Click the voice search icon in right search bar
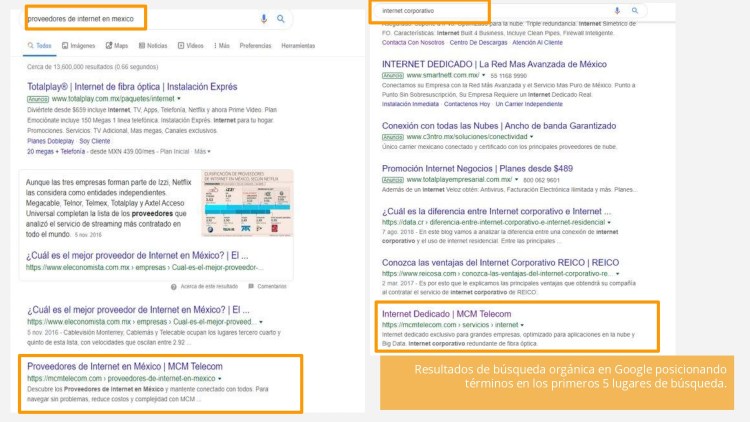This screenshot has height=422, width=750. click(x=615, y=10)
